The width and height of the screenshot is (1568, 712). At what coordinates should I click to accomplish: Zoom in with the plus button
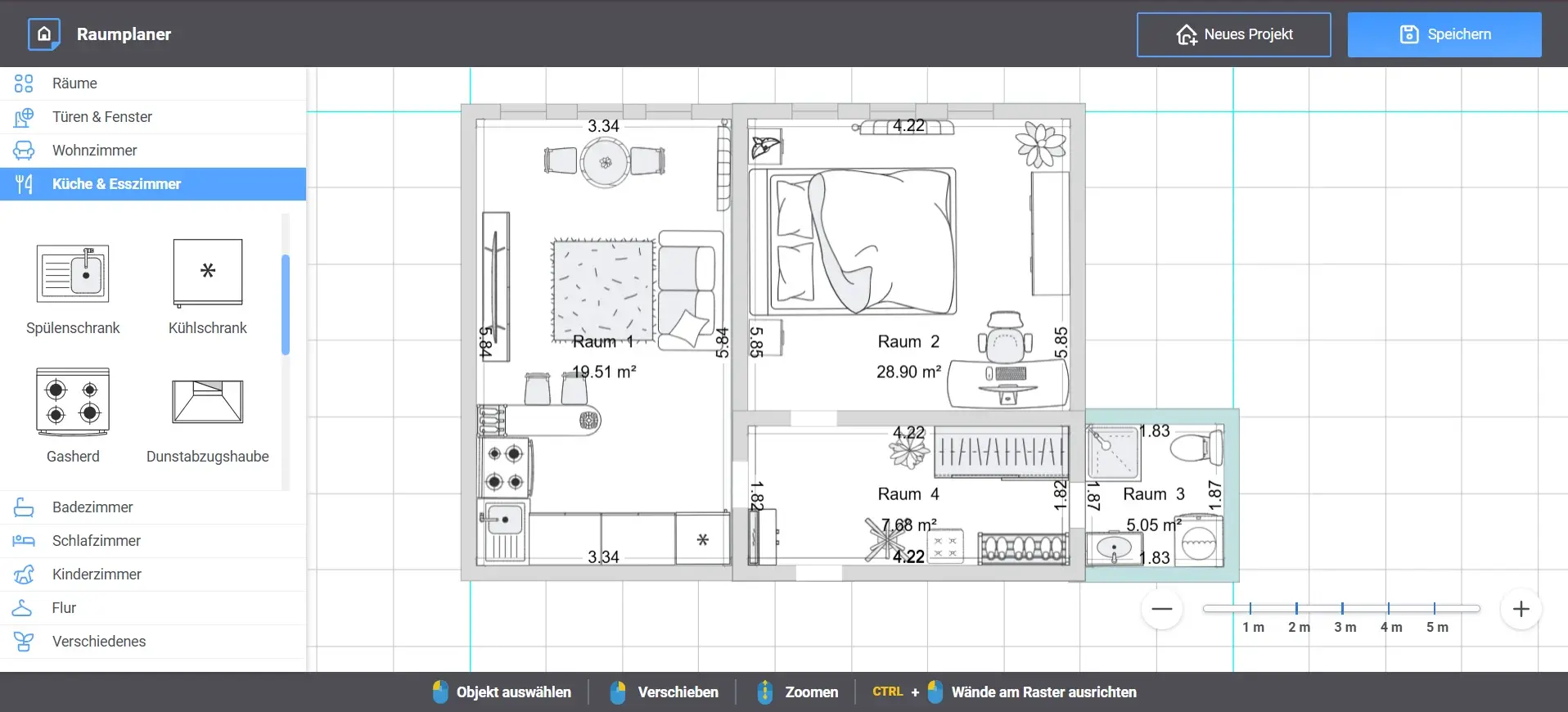(x=1521, y=609)
